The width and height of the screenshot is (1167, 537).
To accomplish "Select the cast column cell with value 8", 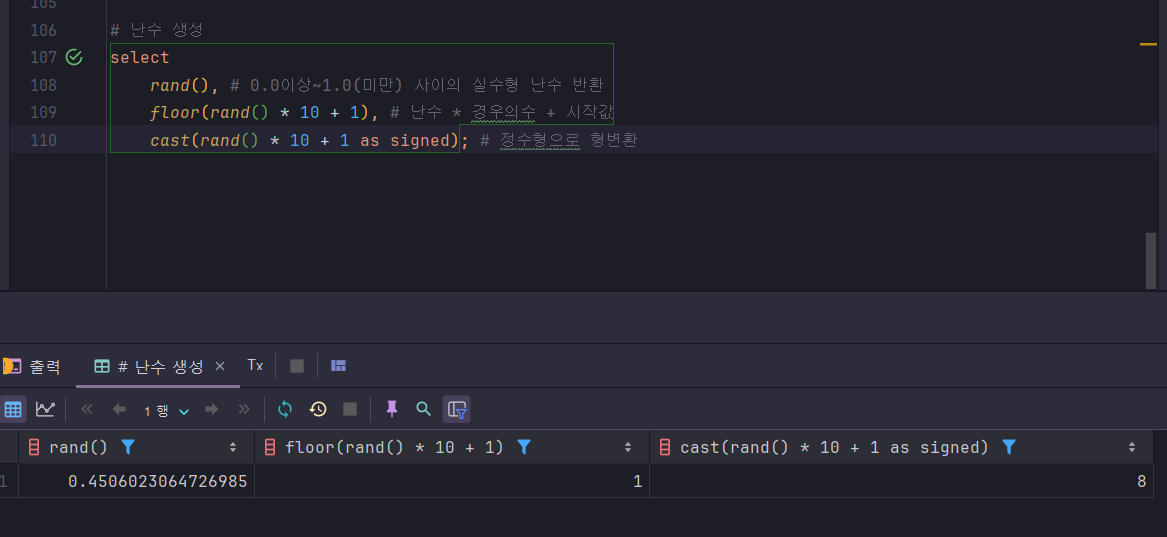I will [901, 481].
